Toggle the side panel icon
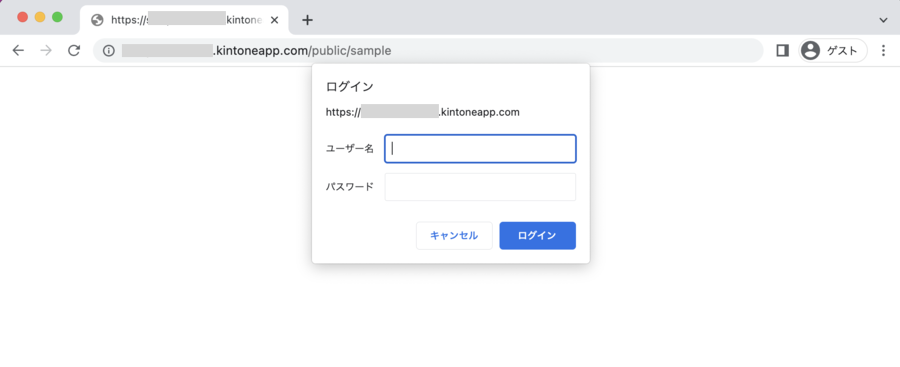Viewport: 900px width, 367px height. pyautogui.click(x=782, y=51)
